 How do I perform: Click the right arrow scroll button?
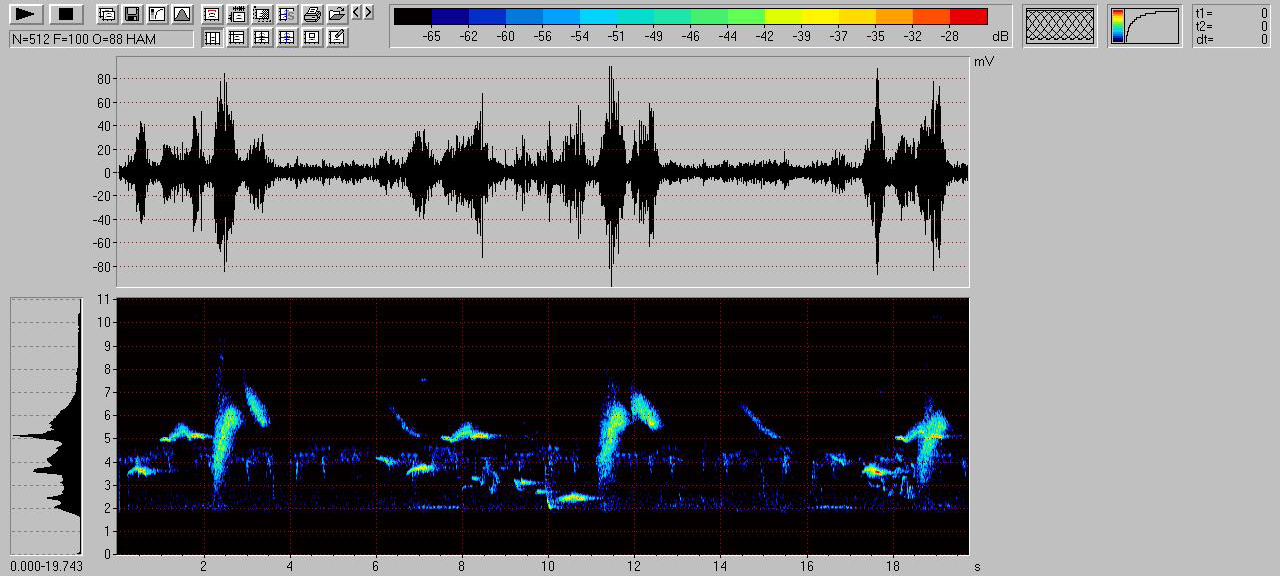coord(369,13)
